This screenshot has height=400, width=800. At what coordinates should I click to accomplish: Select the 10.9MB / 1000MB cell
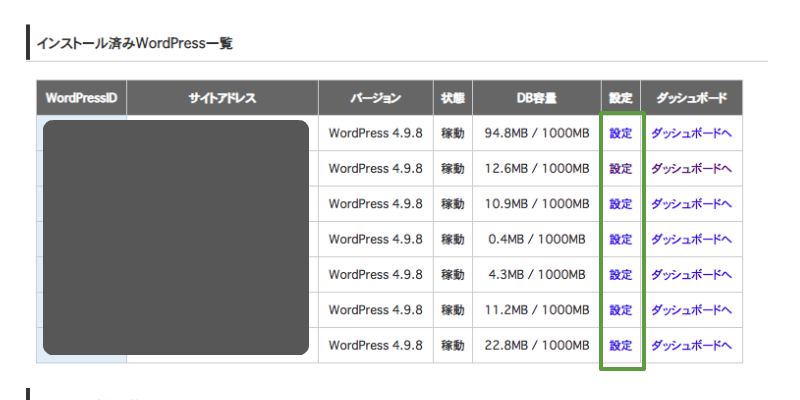coord(537,204)
